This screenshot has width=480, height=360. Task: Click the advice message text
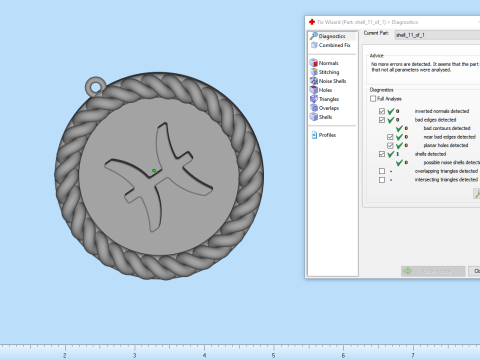tap(425, 67)
